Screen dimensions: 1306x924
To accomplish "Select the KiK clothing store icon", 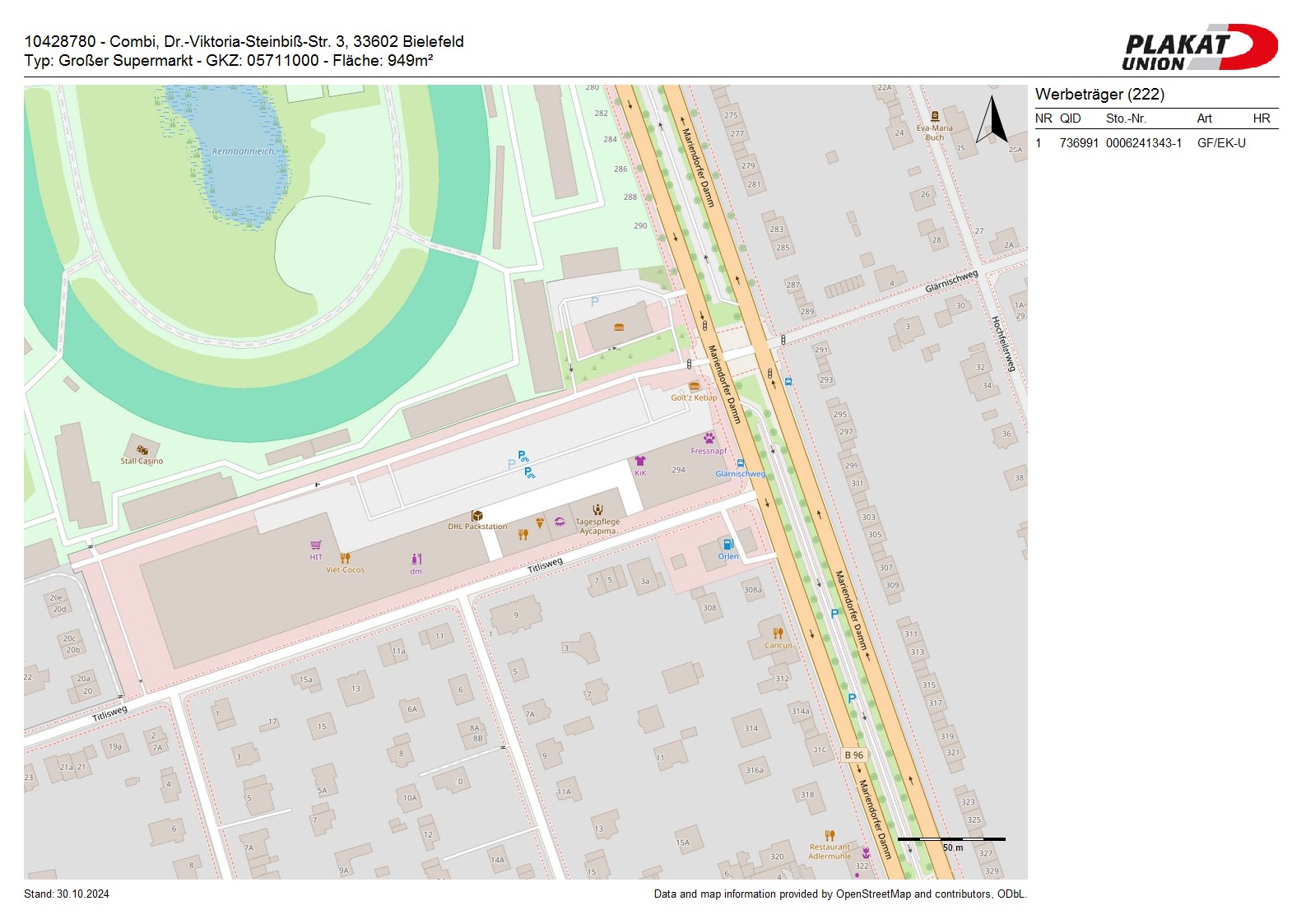I will (x=640, y=462).
